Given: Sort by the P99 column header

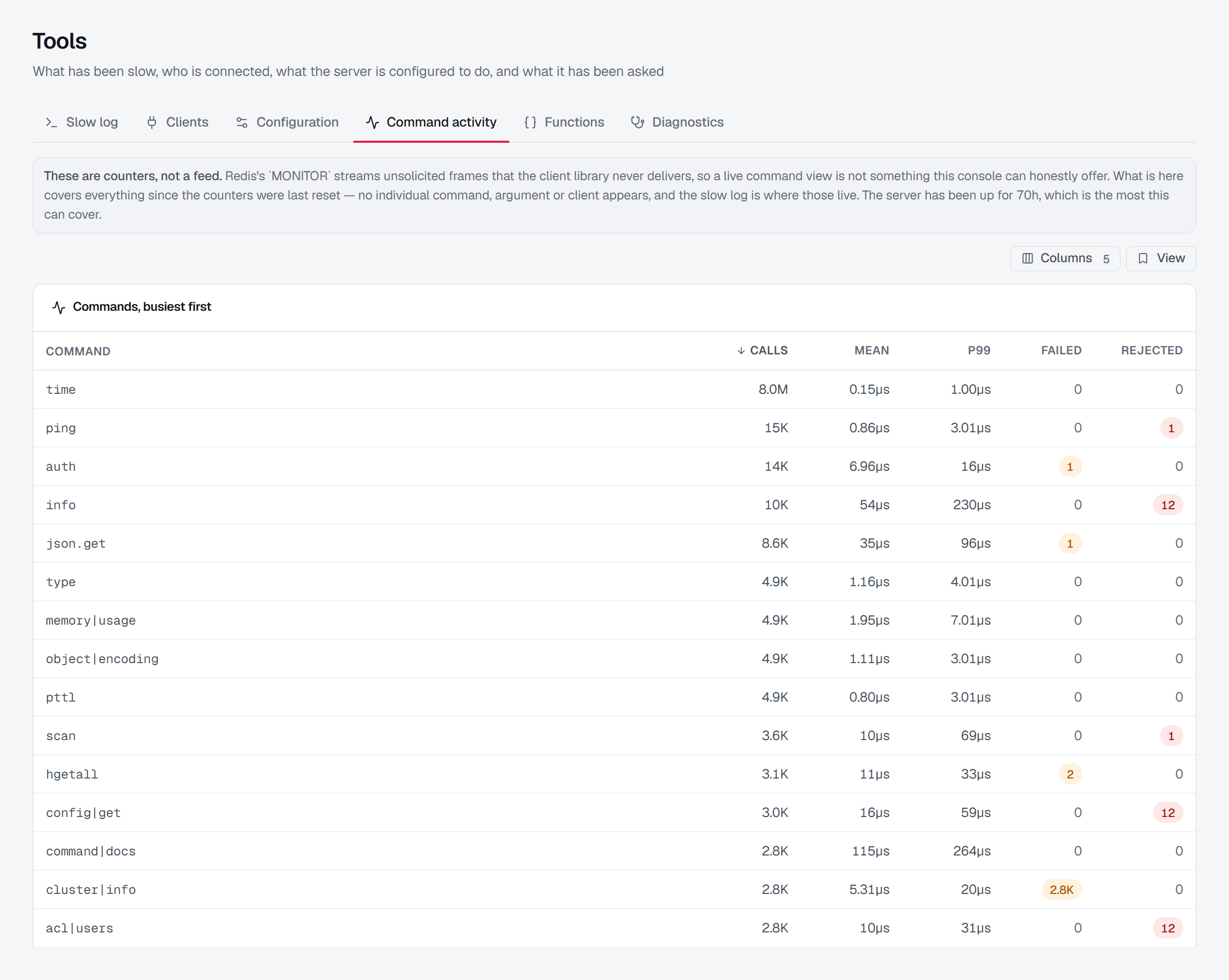Looking at the screenshot, I should point(979,351).
